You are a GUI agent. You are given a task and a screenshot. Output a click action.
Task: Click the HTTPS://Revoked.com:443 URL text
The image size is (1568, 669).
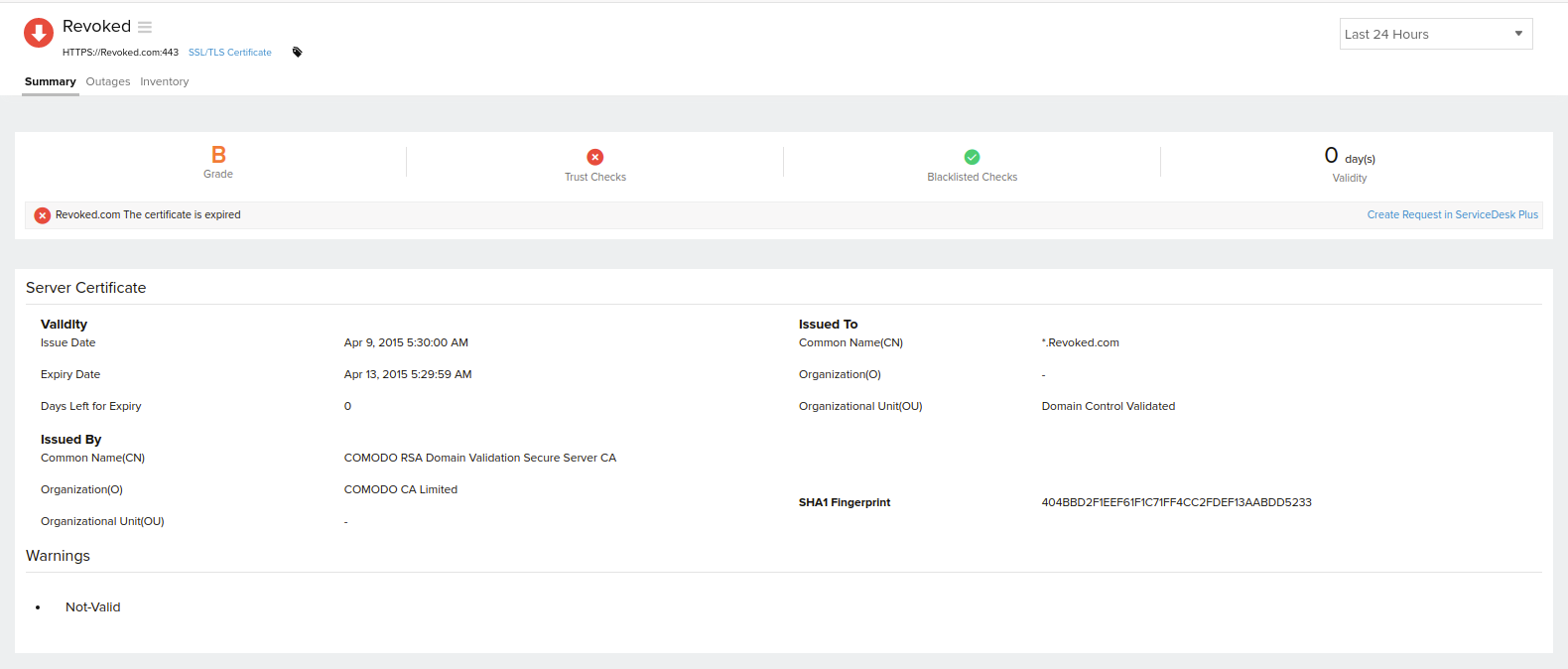coord(120,53)
